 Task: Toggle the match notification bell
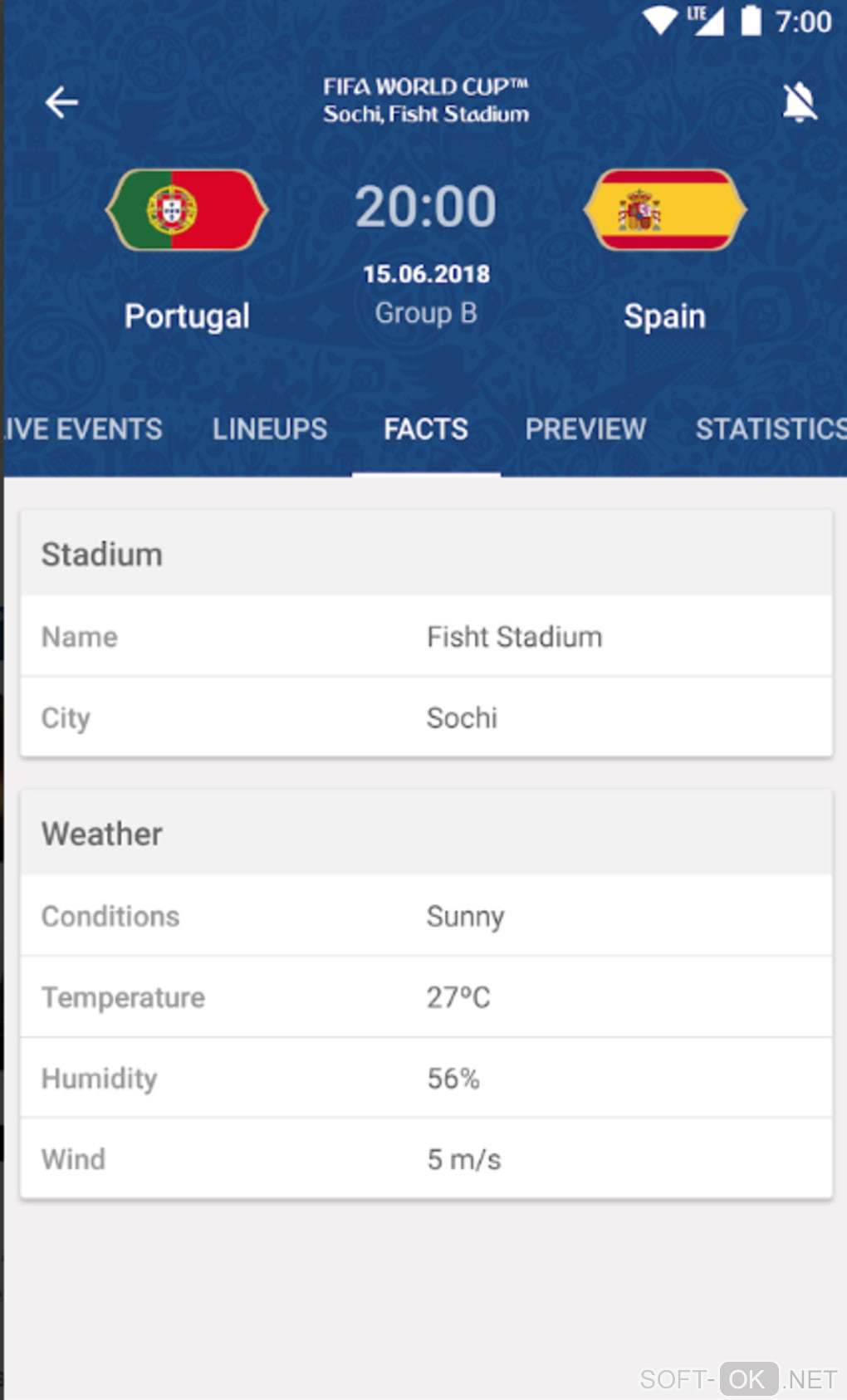tap(799, 102)
